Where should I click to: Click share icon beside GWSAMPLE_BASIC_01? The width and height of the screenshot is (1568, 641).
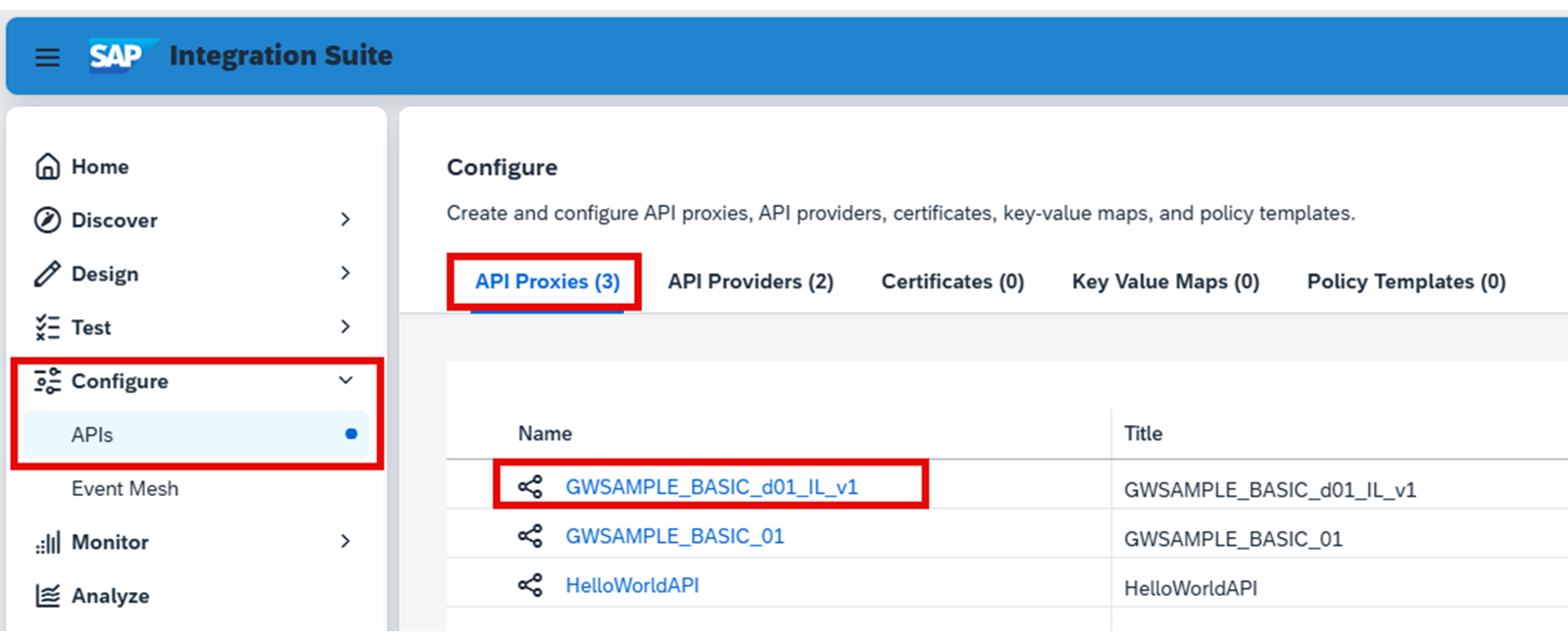click(530, 536)
